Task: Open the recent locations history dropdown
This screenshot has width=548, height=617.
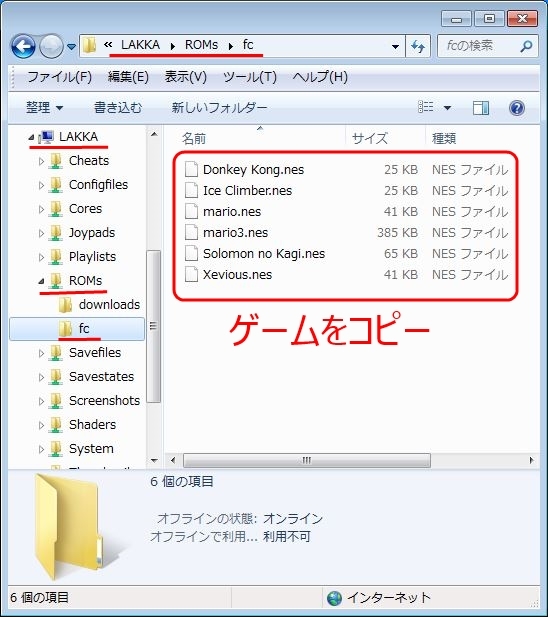Action: 71,47
